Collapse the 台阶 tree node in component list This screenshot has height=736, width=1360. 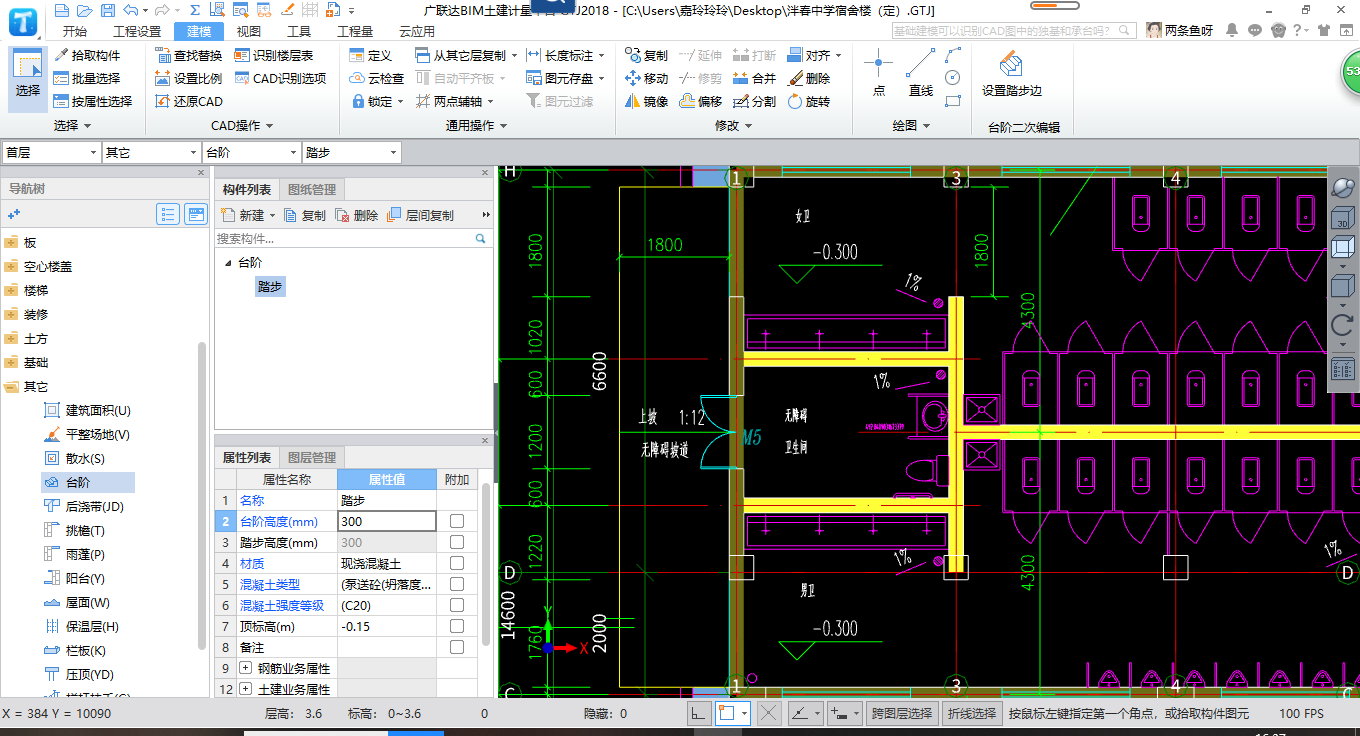[227, 262]
